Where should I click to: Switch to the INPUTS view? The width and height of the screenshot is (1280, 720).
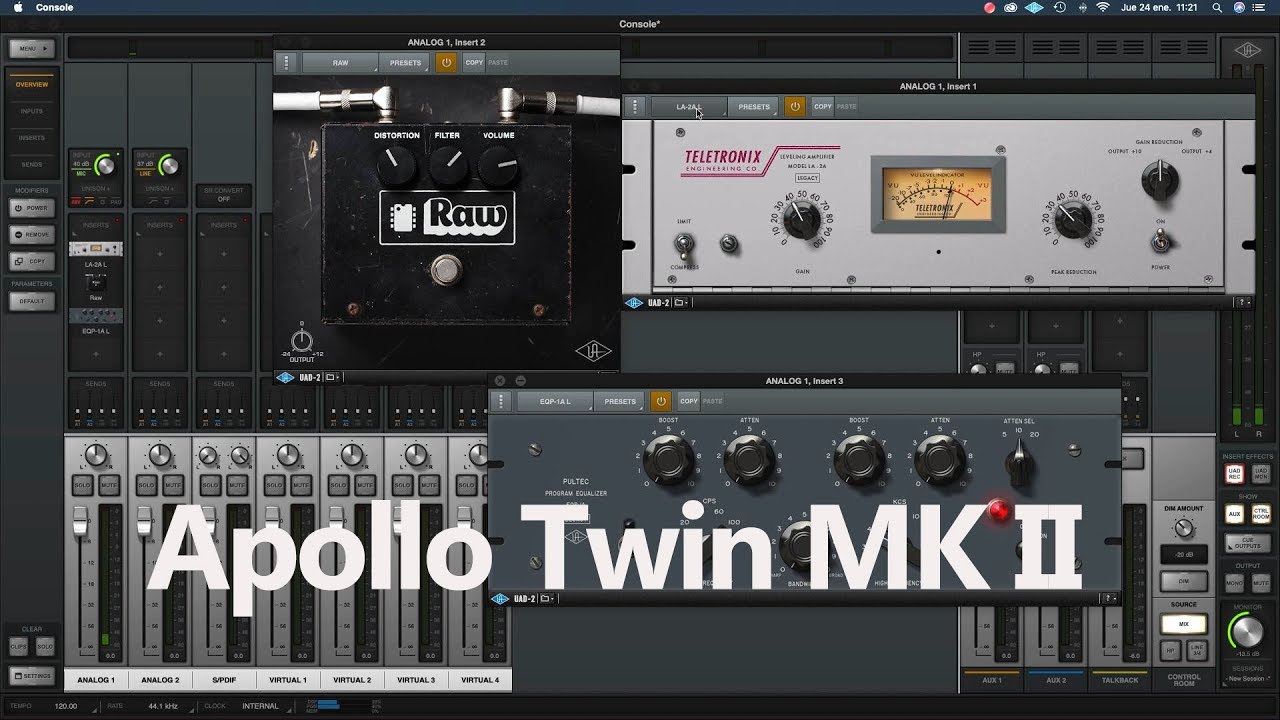click(x=32, y=111)
